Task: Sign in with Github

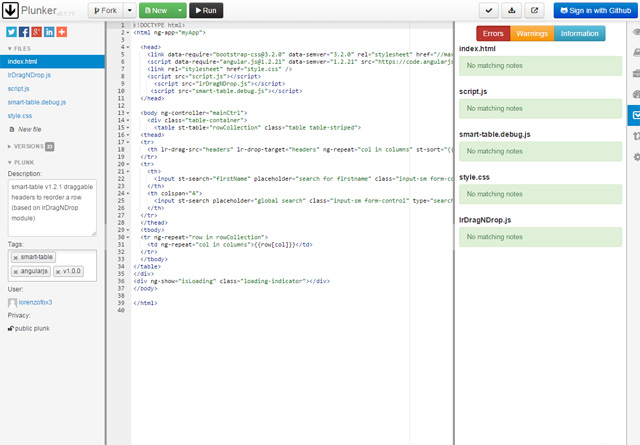Action: pos(596,11)
